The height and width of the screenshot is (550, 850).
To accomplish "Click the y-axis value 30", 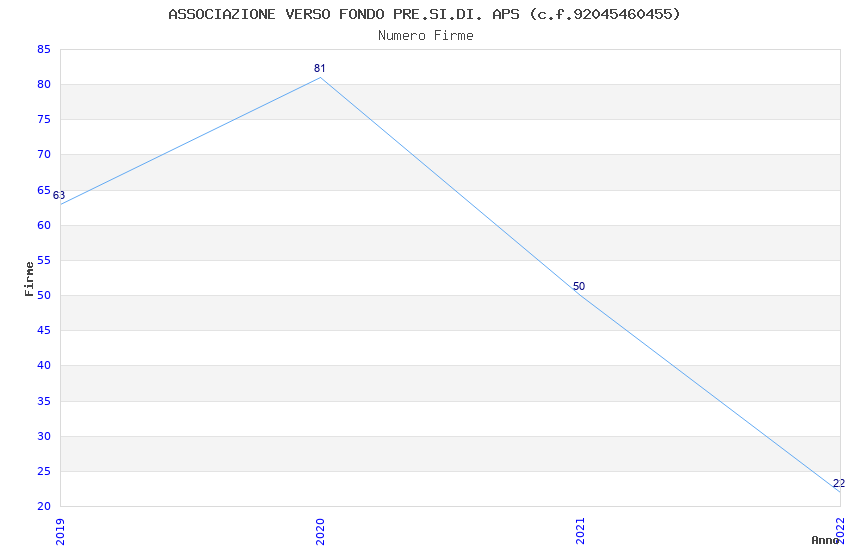I will point(44,436).
